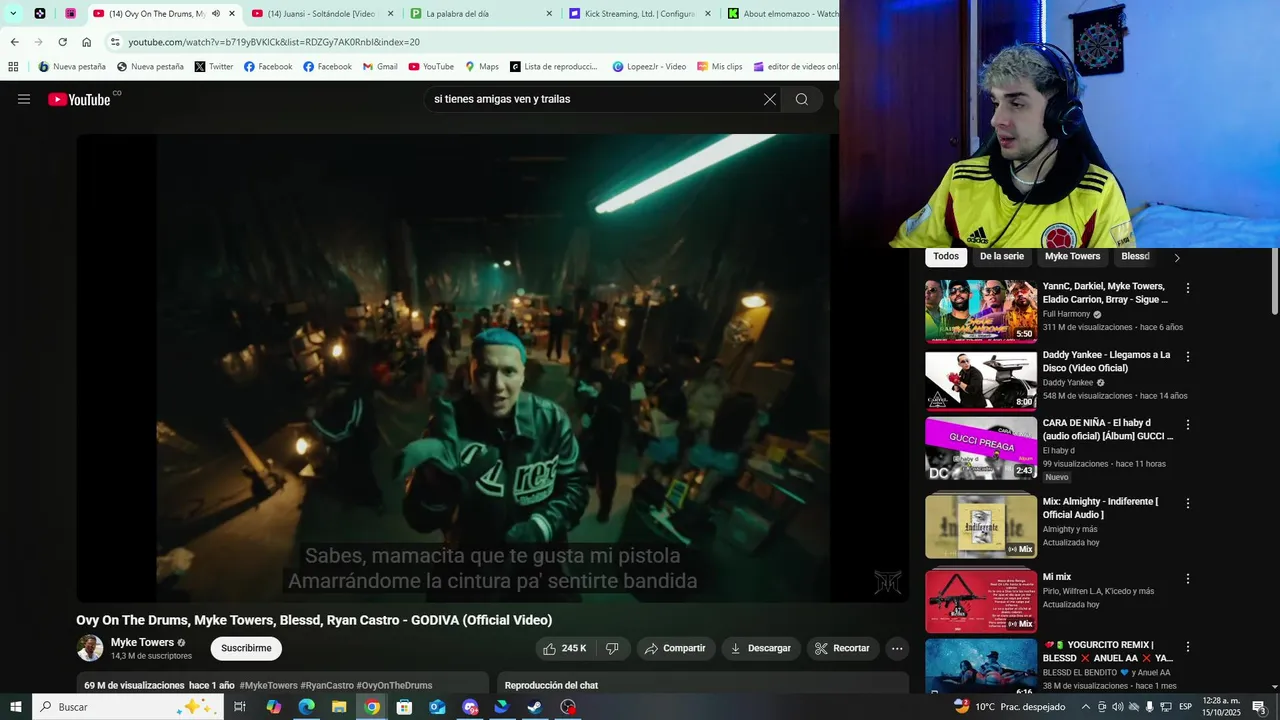Open the YouTube bookmark
The image size is (1280, 720).
pyautogui.click(x=431, y=67)
